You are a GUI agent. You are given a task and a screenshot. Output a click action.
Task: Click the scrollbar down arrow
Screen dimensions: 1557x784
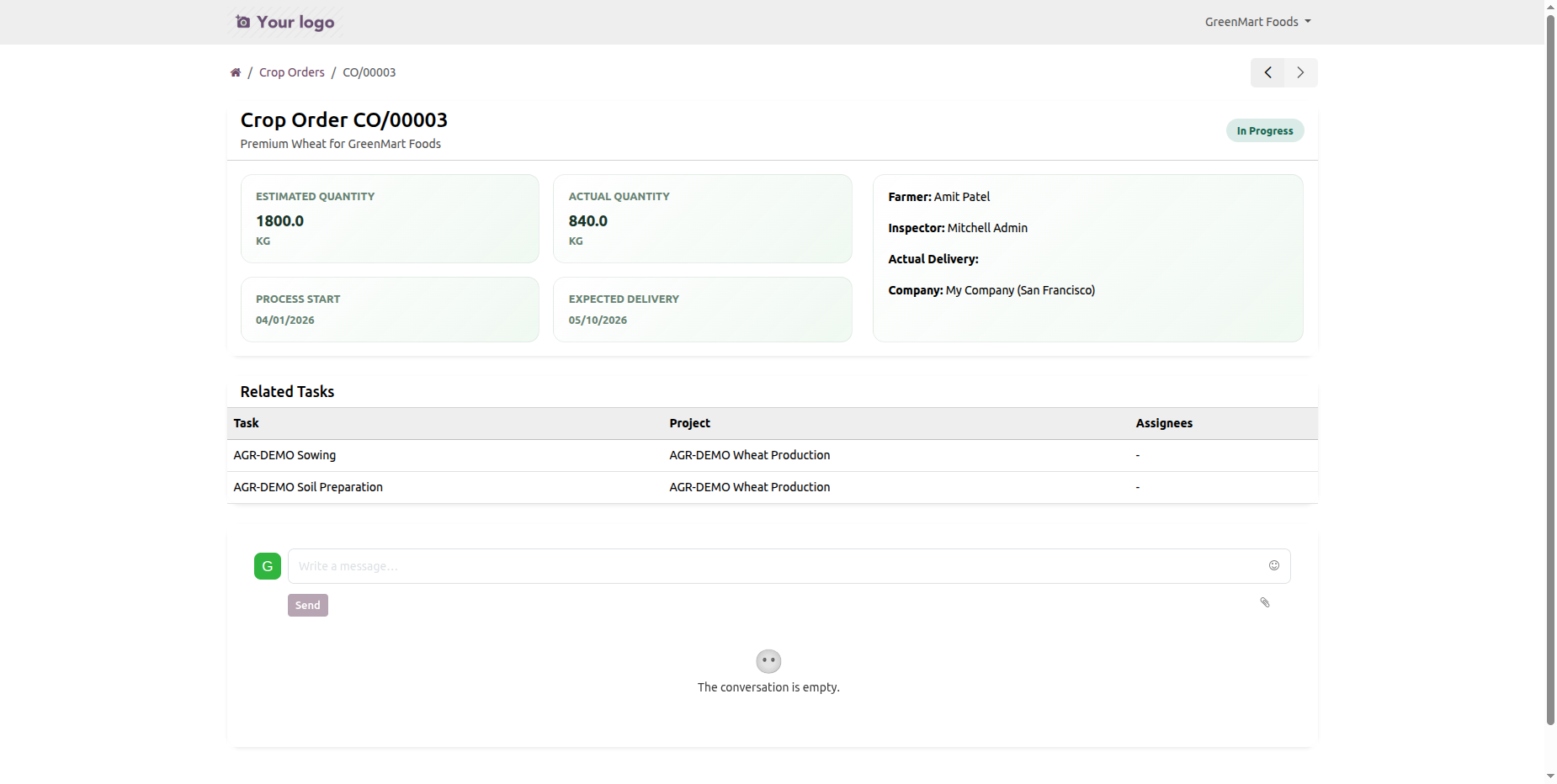tap(1550, 776)
